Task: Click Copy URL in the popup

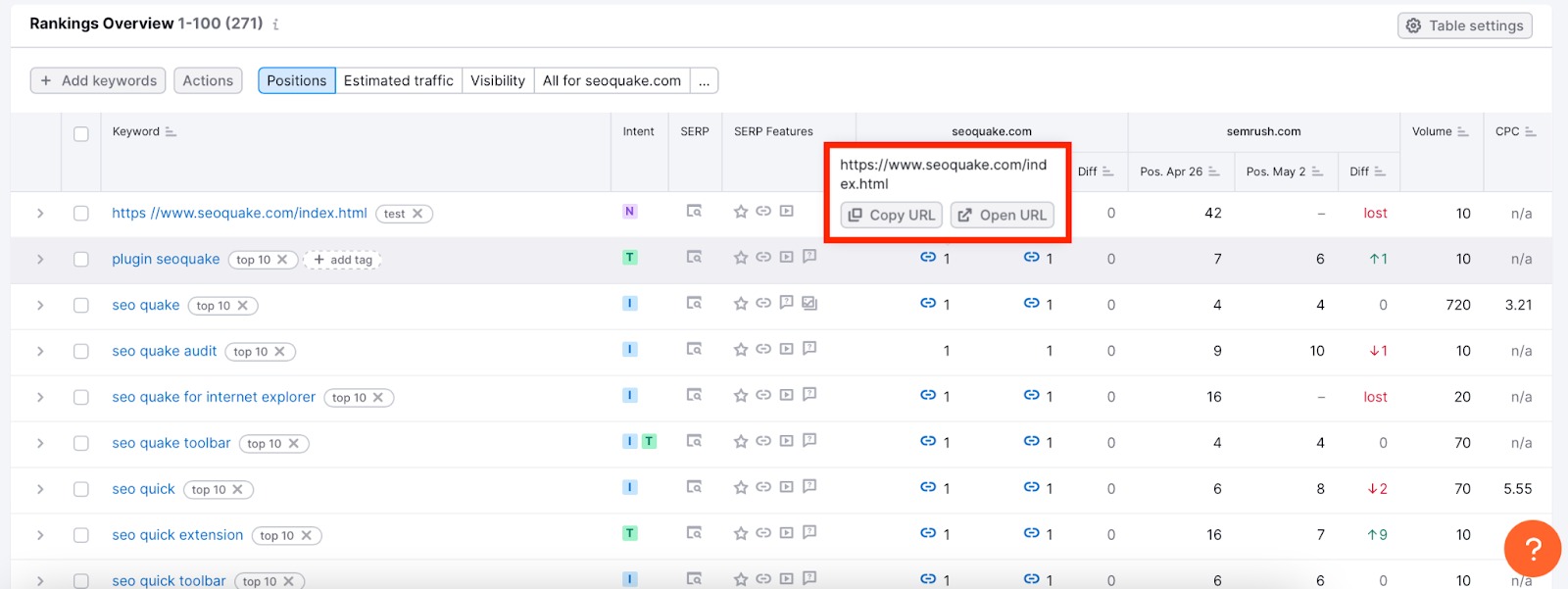Action: click(892, 216)
